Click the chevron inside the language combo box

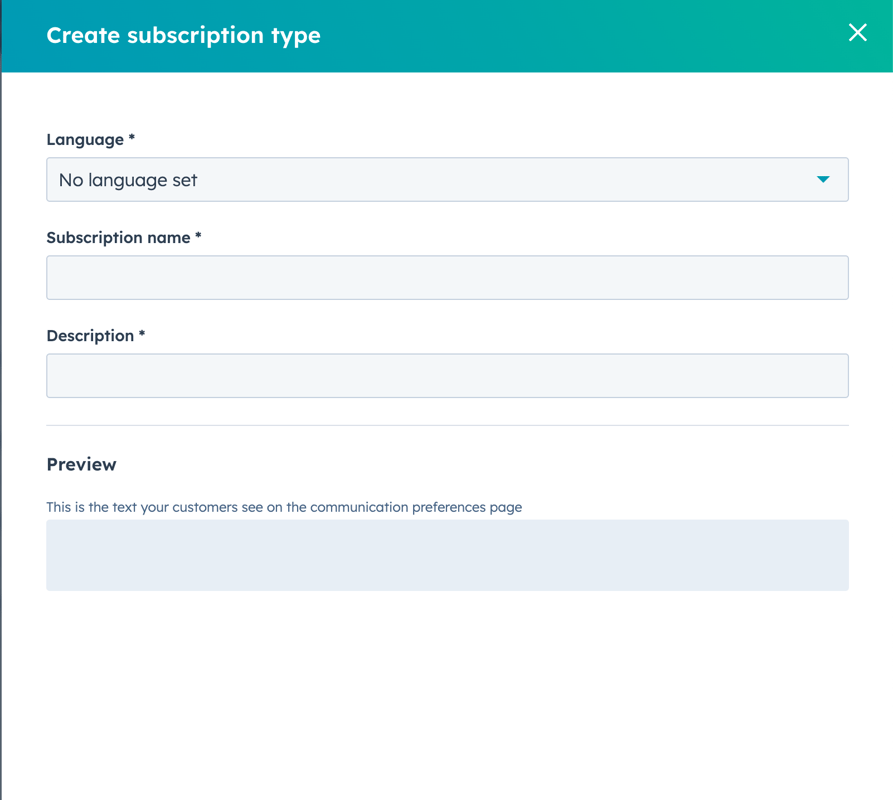[x=823, y=179]
